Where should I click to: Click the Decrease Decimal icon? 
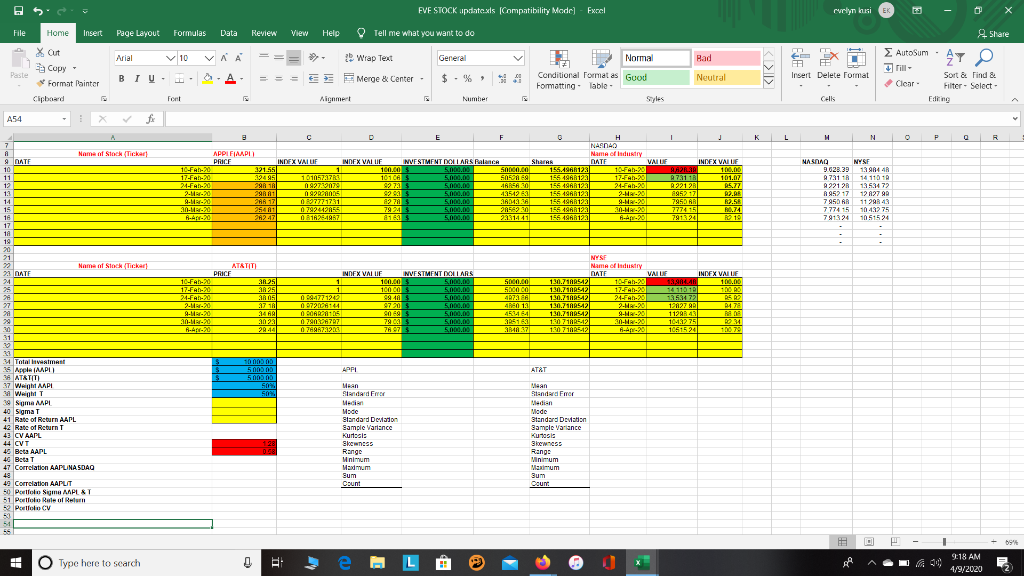[517, 79]
